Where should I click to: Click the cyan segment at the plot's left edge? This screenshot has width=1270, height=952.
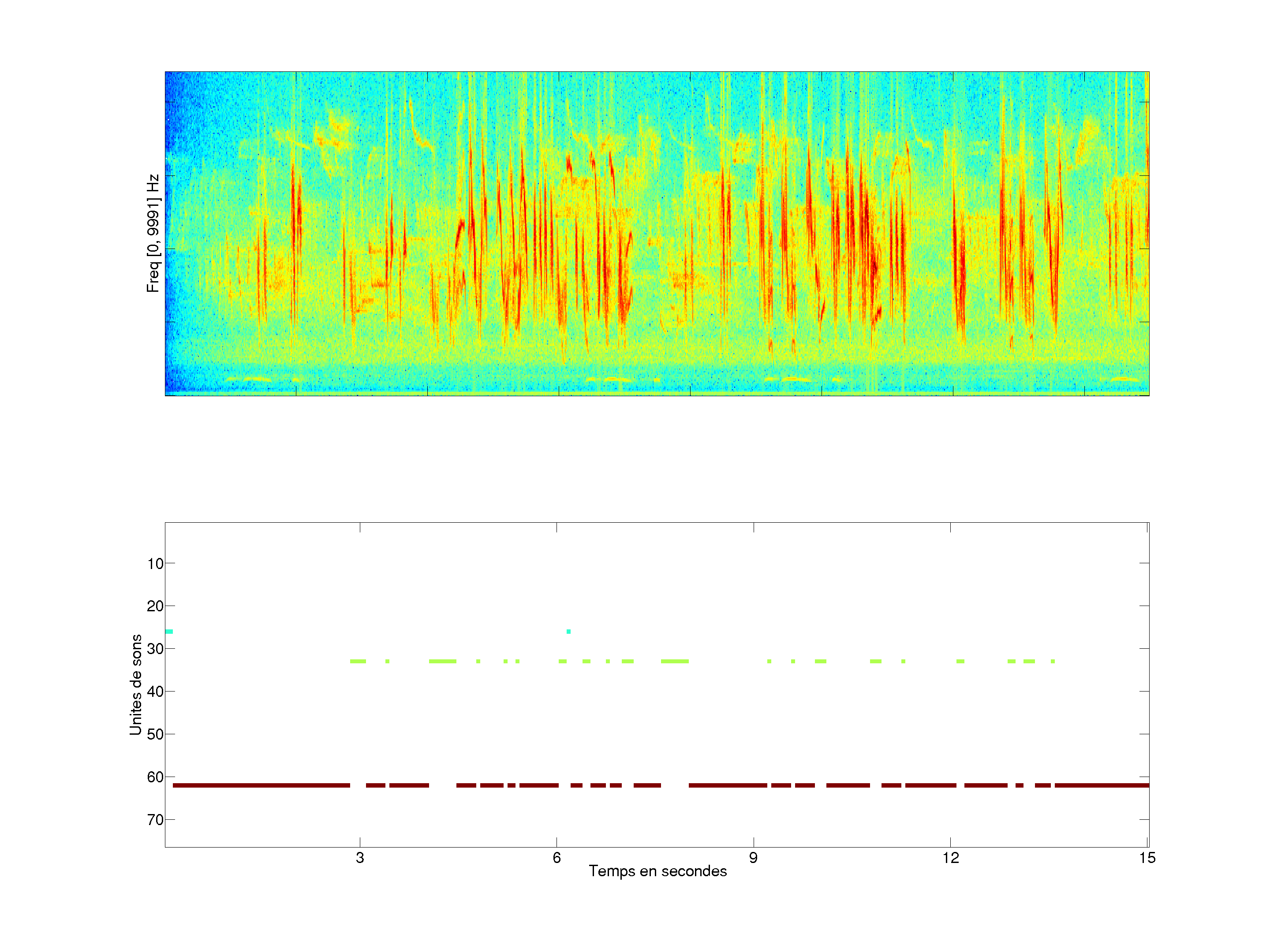tap(169, 631)
